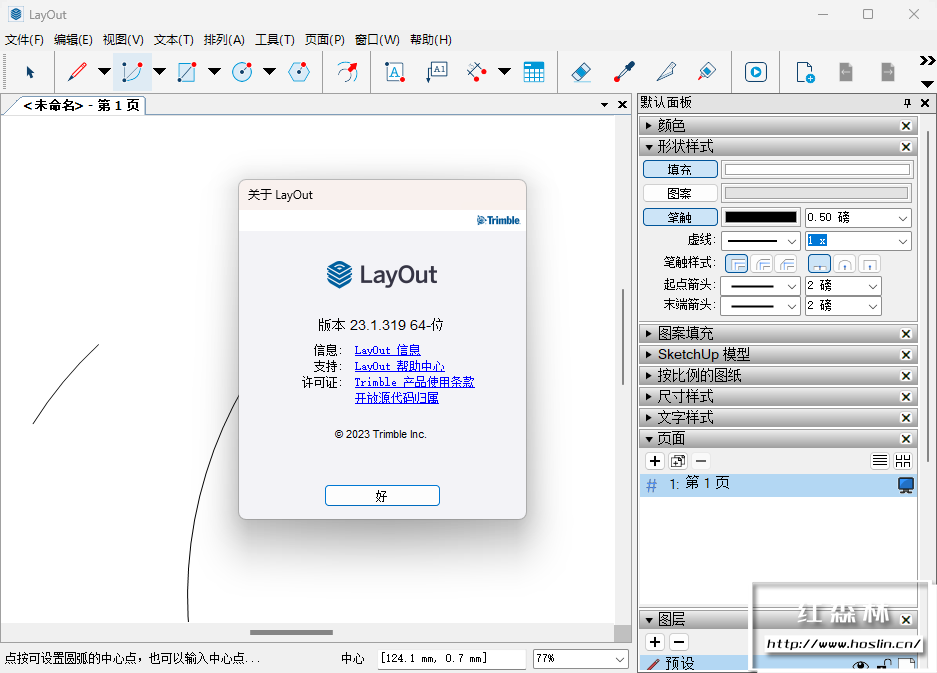
Task: Open the LayOut 信息 link
Action: tap(387, 350)
